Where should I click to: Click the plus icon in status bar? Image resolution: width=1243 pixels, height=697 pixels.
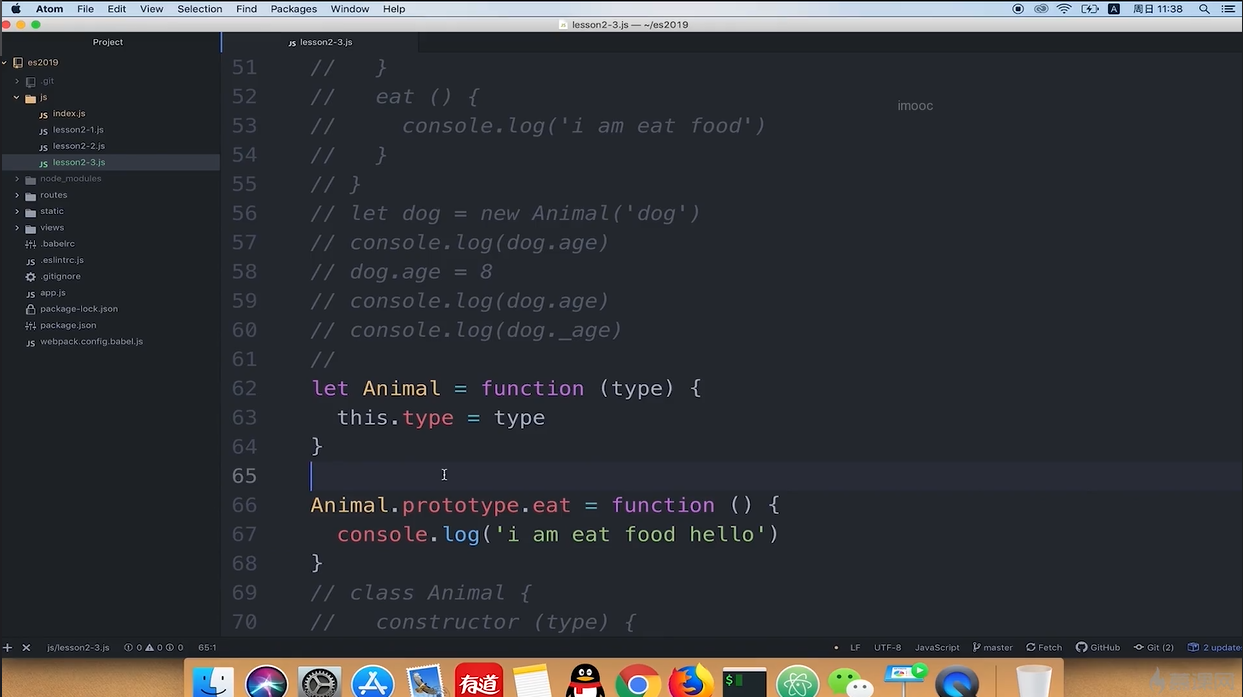click(7, 647)
